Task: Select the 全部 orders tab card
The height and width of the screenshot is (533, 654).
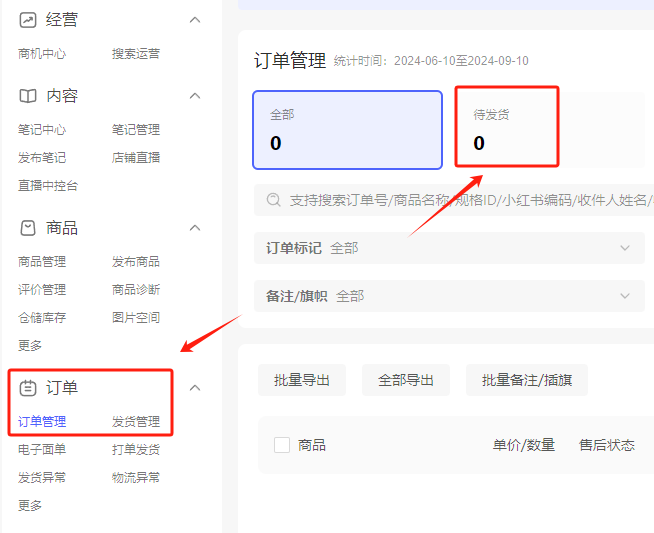Action: click(x=347, y=130)
